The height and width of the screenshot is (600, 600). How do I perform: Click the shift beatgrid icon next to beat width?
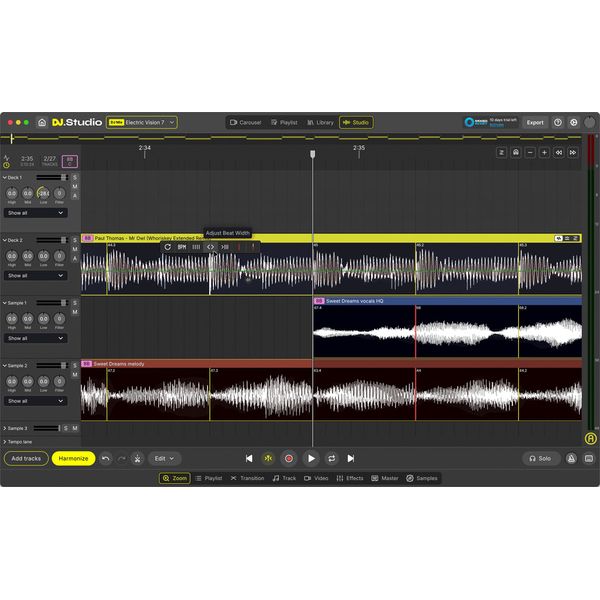click(225, 247)
